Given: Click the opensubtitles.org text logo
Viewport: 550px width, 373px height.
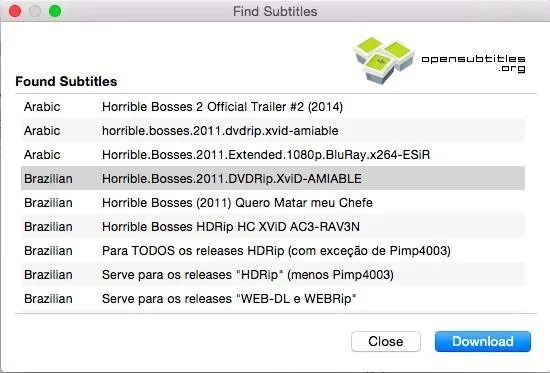Looking at the screenshot, I should click(473, 64).
